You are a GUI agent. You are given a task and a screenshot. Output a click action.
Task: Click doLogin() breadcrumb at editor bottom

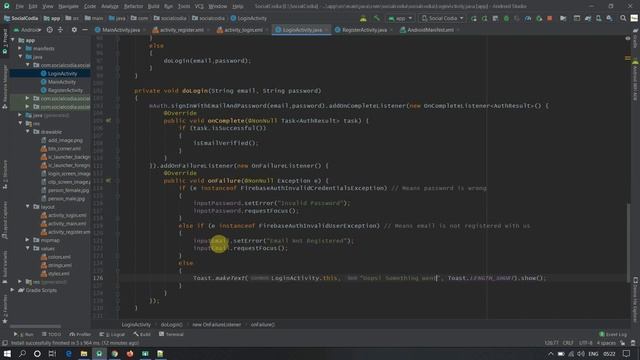click(171, 324)
